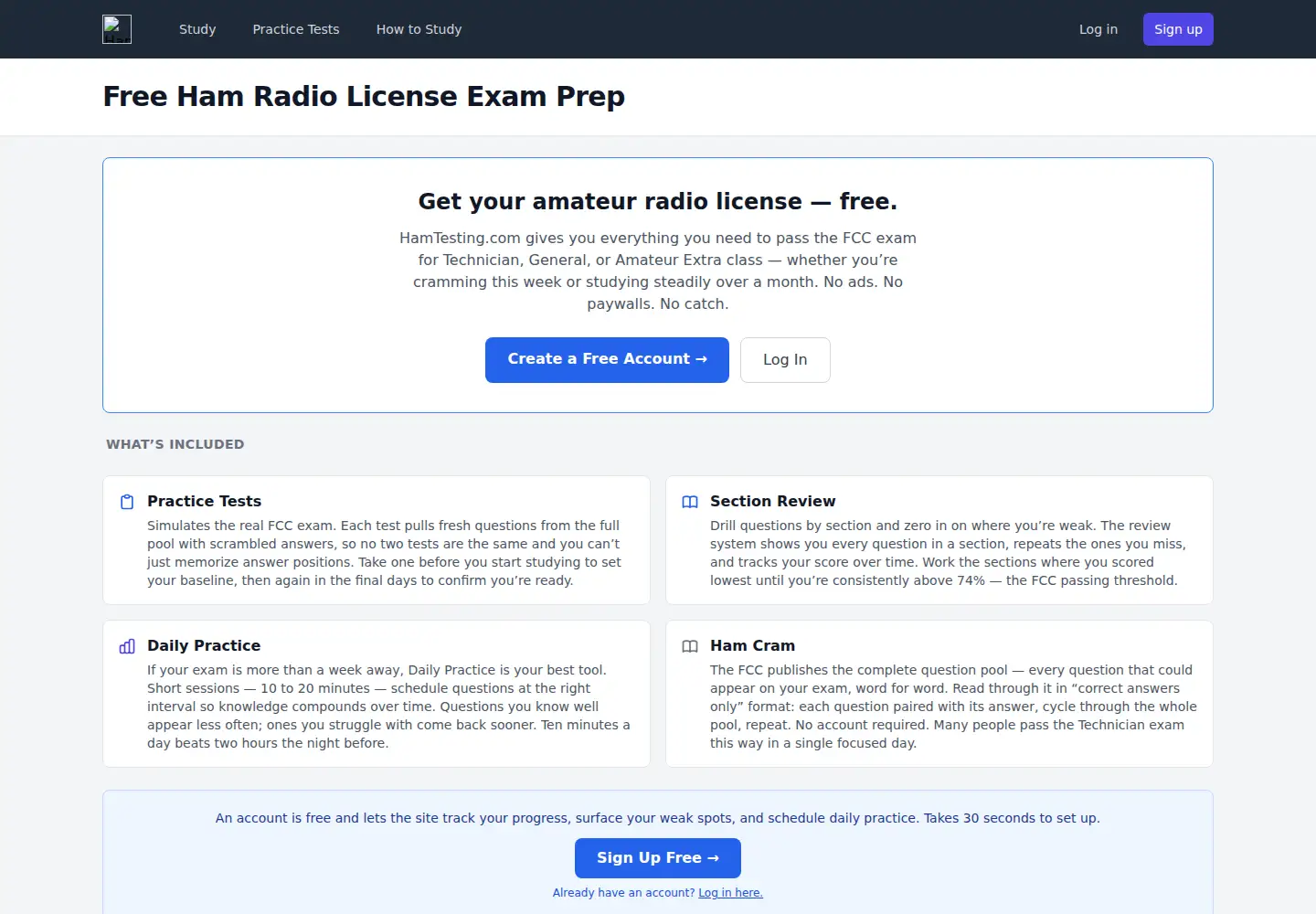This screenshot has width=1316, height=914.
Task: Click Log in in the top bar
Action: coord(1098,29)
